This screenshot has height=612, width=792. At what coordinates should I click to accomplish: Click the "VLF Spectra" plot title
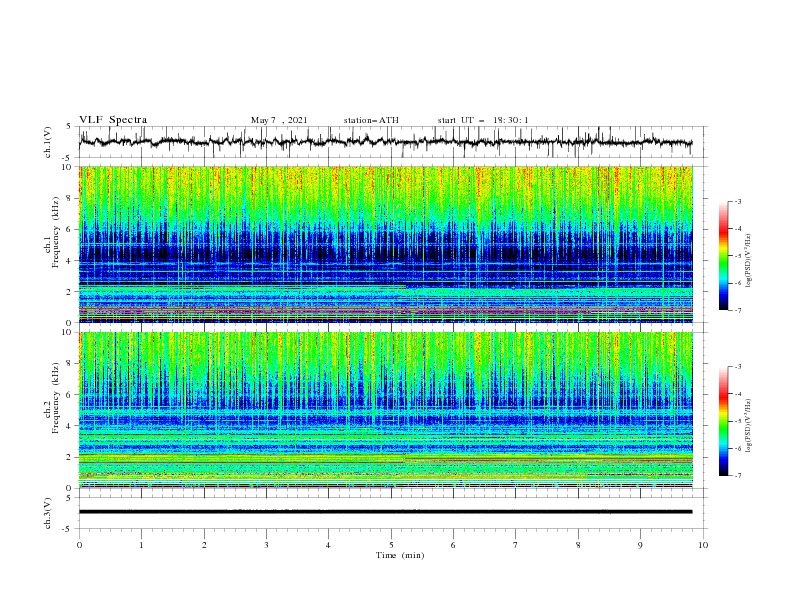(x=113, y=120)
